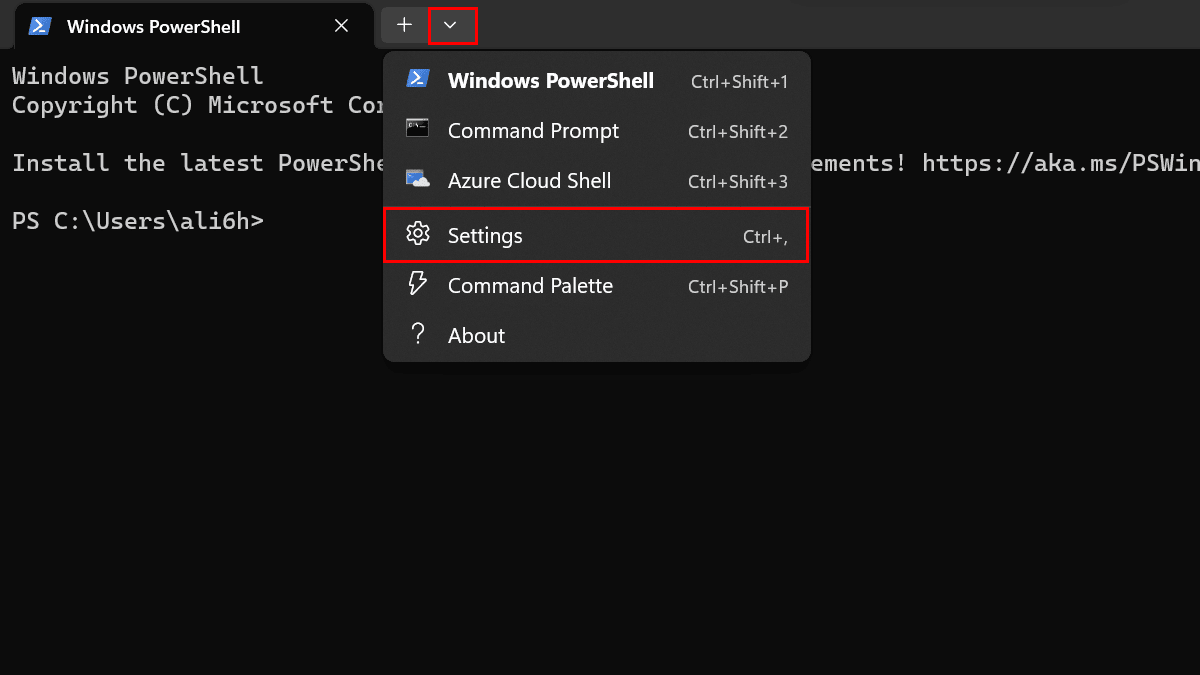This screenshot has height=675, width=1200.
Task: Open the Command Palette menu entry
Action: point(530,286)
